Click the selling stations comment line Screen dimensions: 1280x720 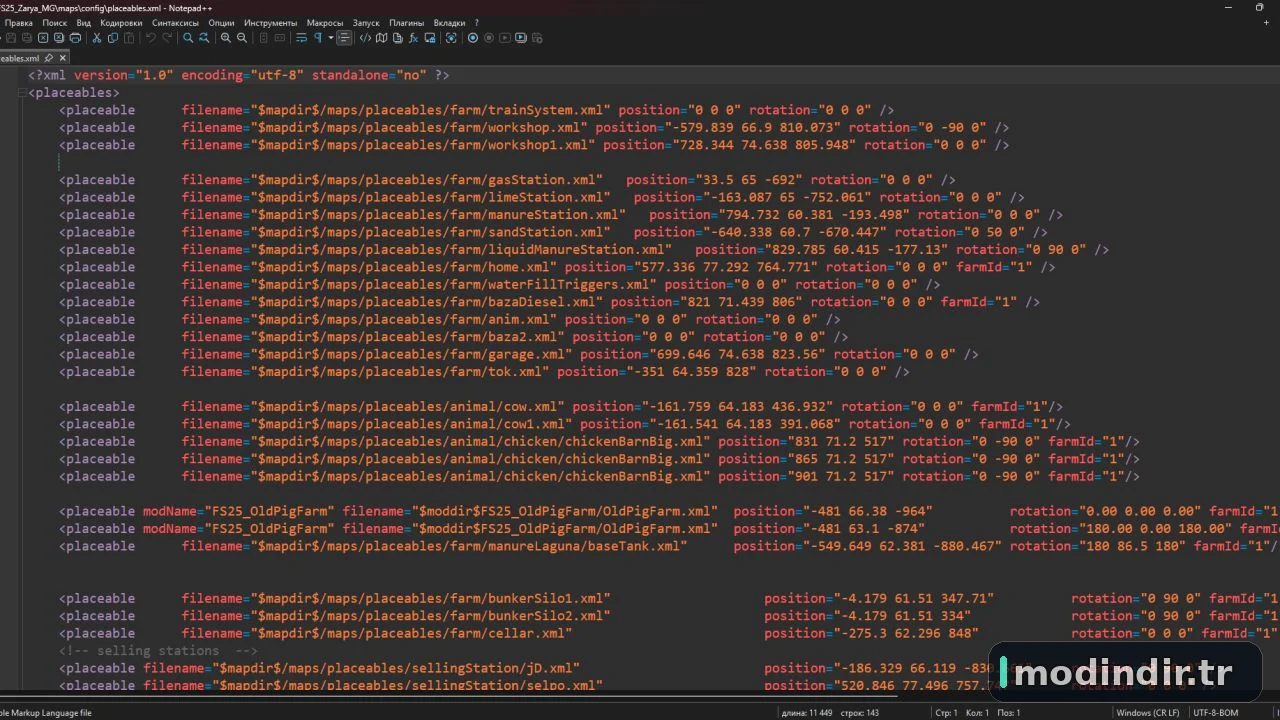[x=158, y=651]
